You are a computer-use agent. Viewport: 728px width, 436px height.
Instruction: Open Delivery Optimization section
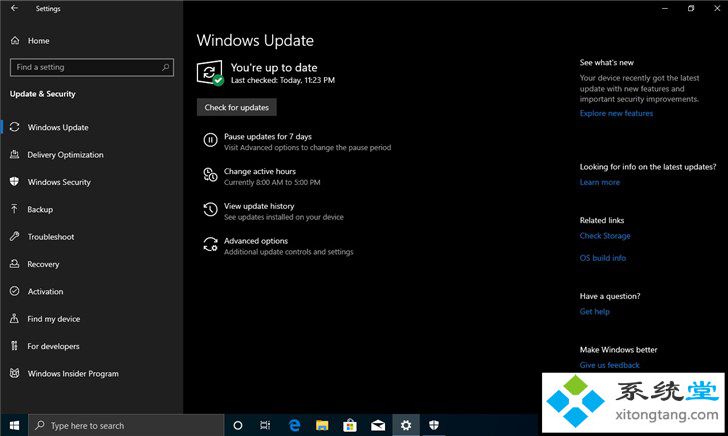65,155
